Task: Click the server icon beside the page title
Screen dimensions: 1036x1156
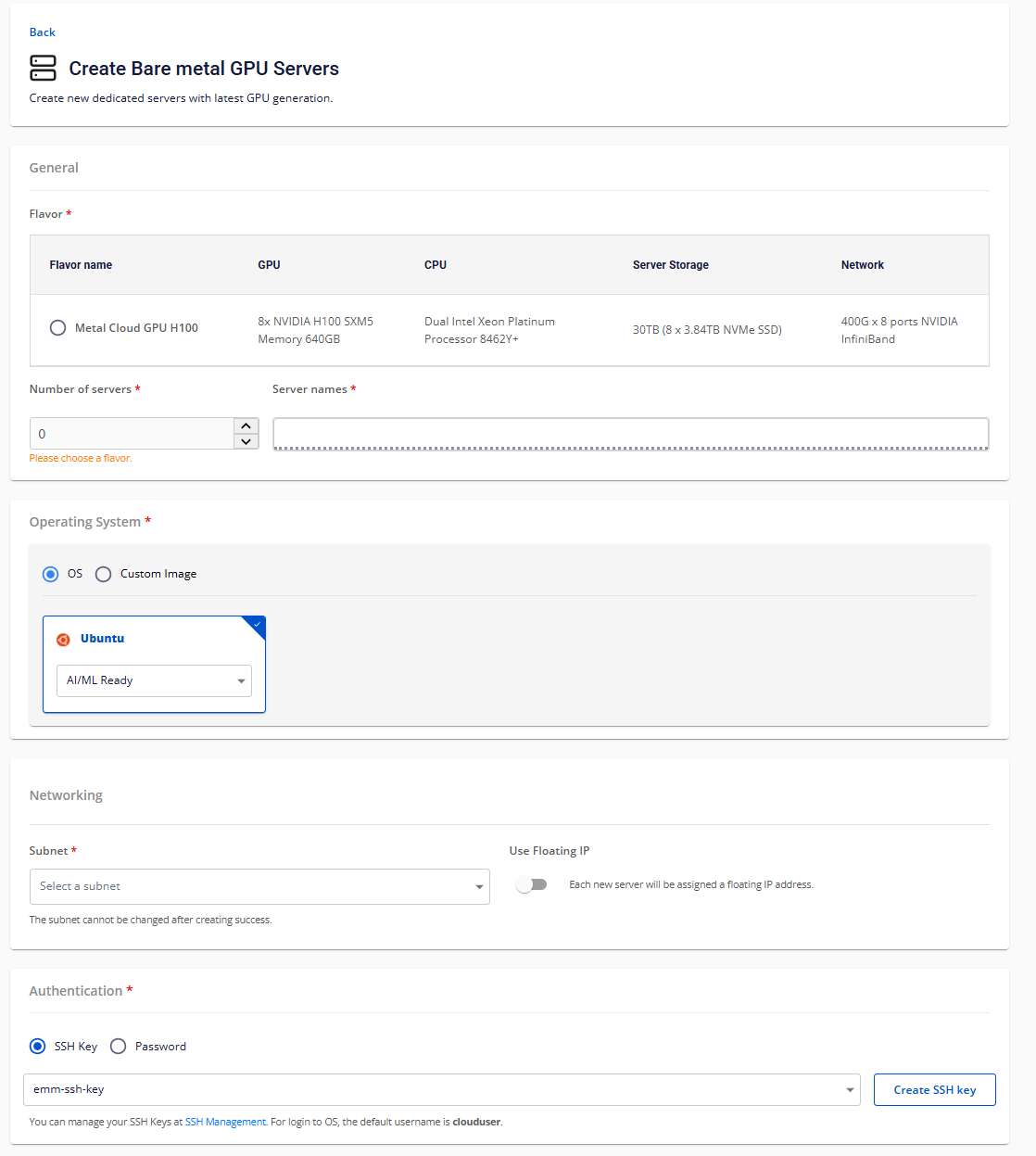Action: click(x=43, y=68)
